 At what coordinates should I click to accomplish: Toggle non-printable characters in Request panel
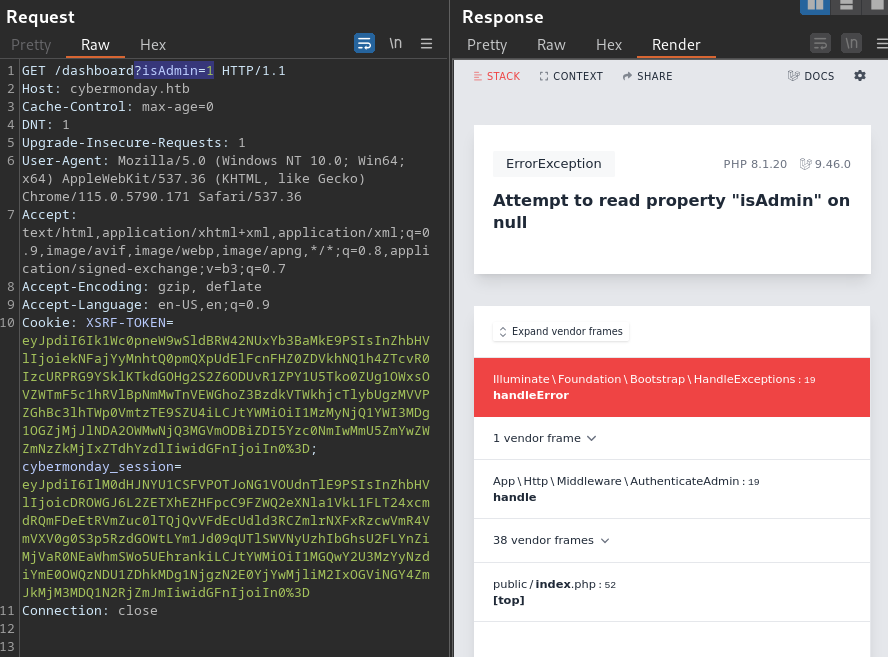pyautogui.click(x=396, y=44)
